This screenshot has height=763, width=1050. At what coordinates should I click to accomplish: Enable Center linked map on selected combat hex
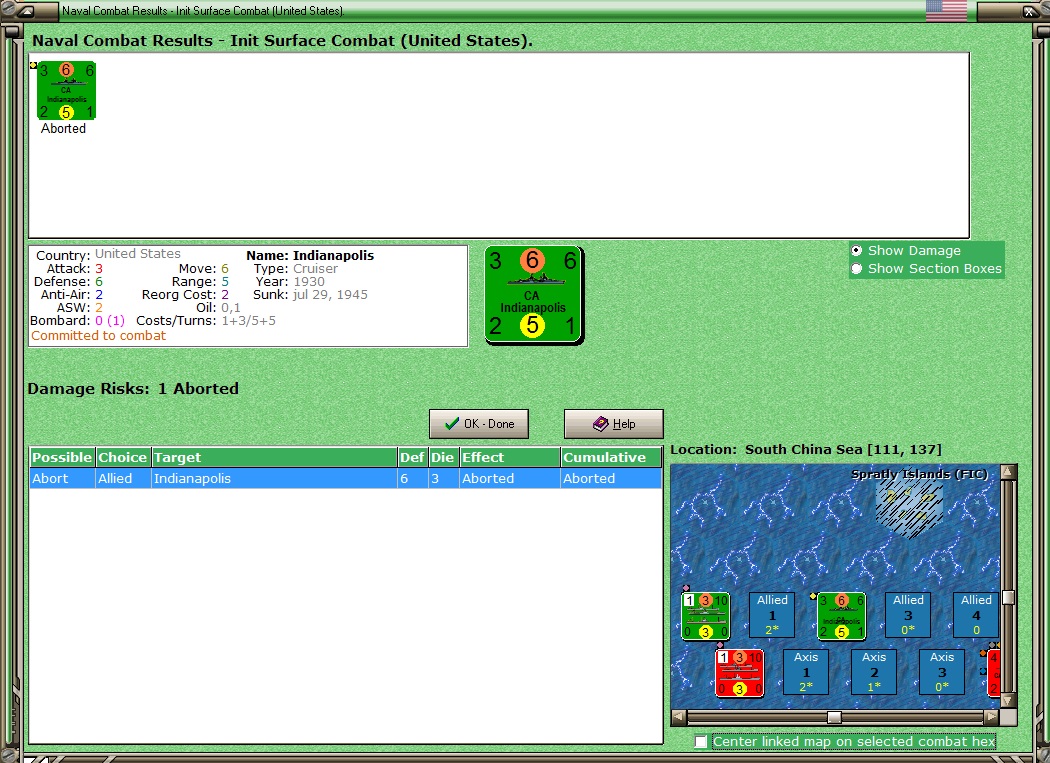[701, 742]
